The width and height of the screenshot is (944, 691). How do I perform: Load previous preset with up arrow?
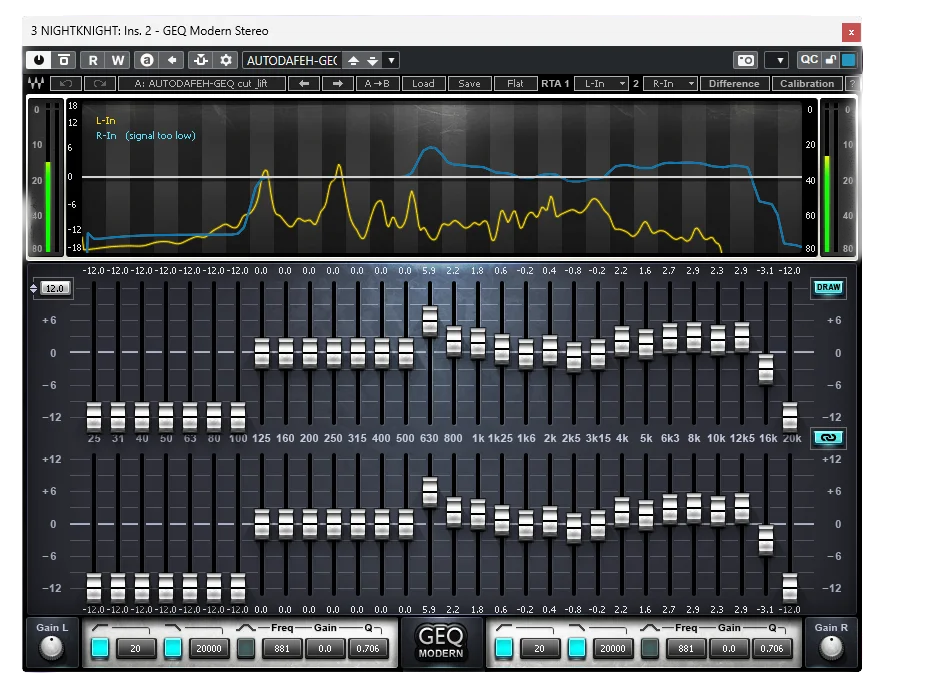pyautogui.click(x=354, y=61)
